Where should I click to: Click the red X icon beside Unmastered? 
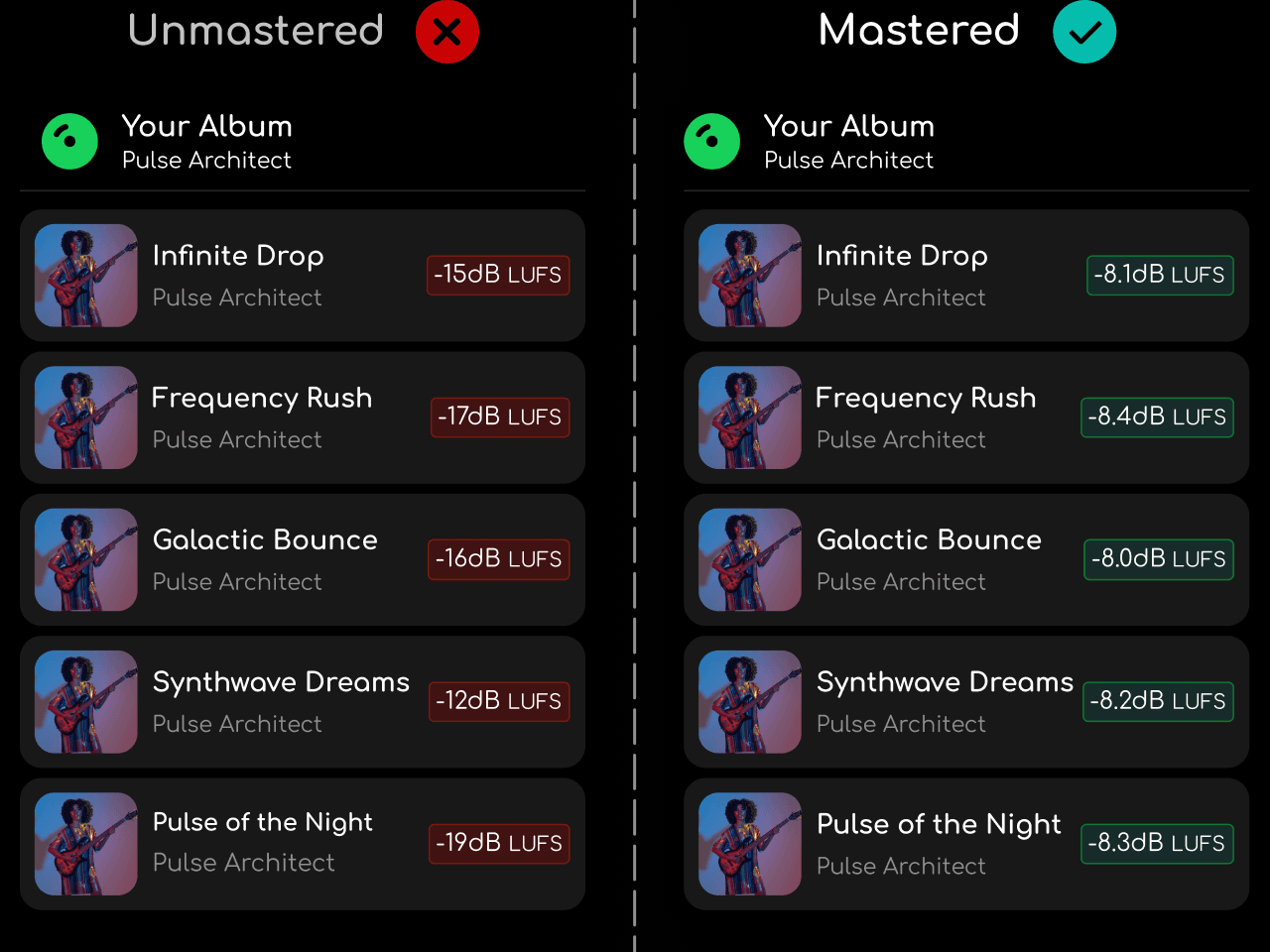(447, 32)
